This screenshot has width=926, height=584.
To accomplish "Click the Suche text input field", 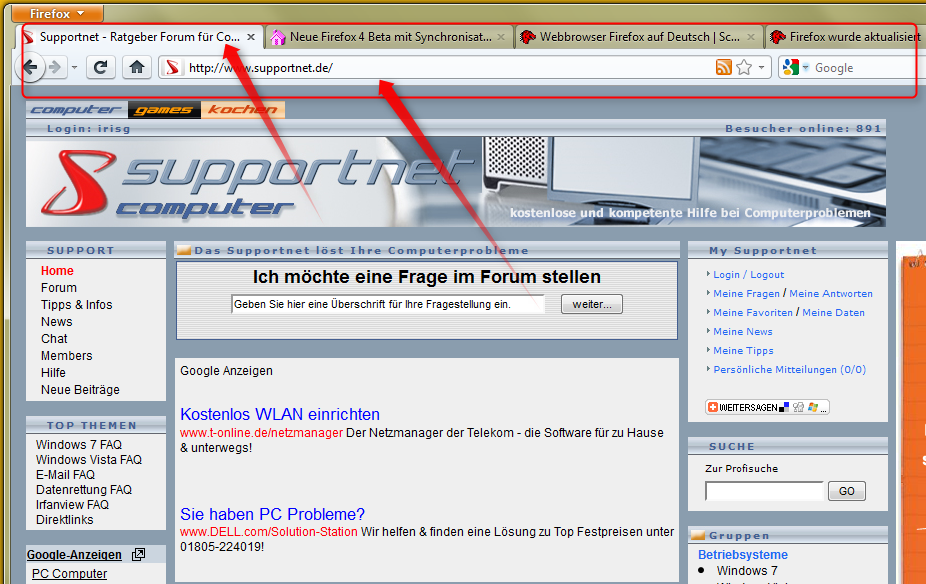I will (764, 491).
